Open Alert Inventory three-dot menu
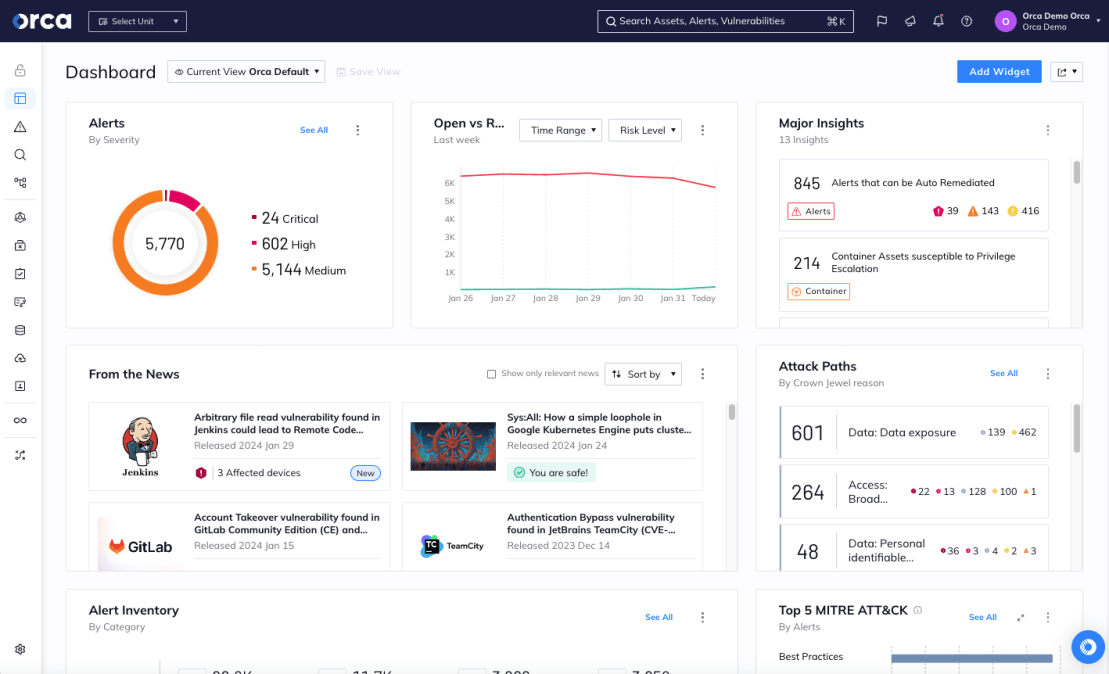 click(x=702, y=617)
